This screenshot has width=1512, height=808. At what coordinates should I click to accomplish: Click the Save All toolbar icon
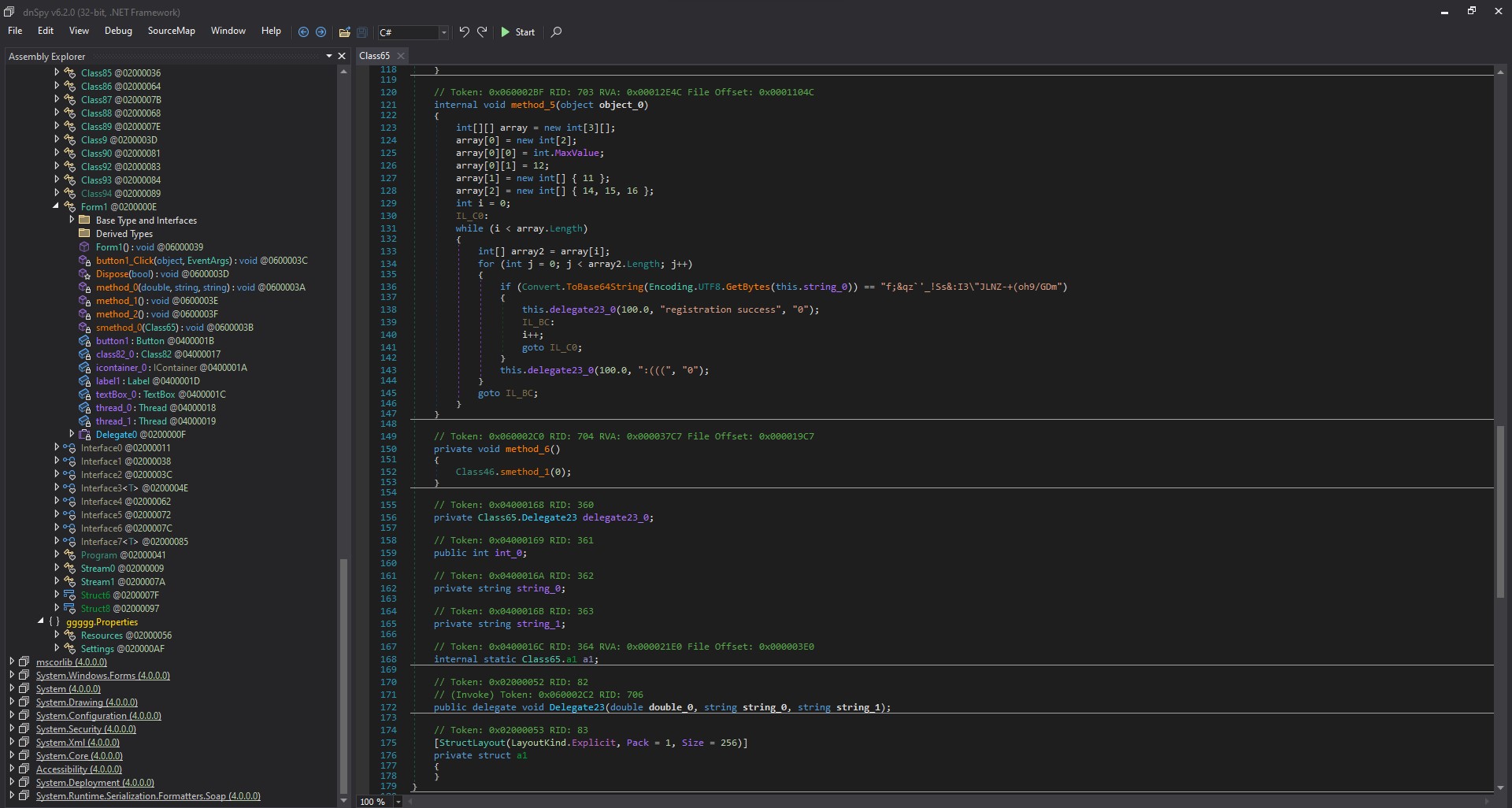362,32
